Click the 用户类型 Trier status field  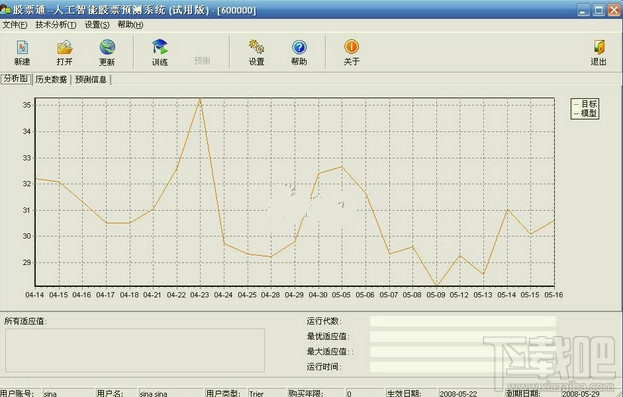point(266,393)
